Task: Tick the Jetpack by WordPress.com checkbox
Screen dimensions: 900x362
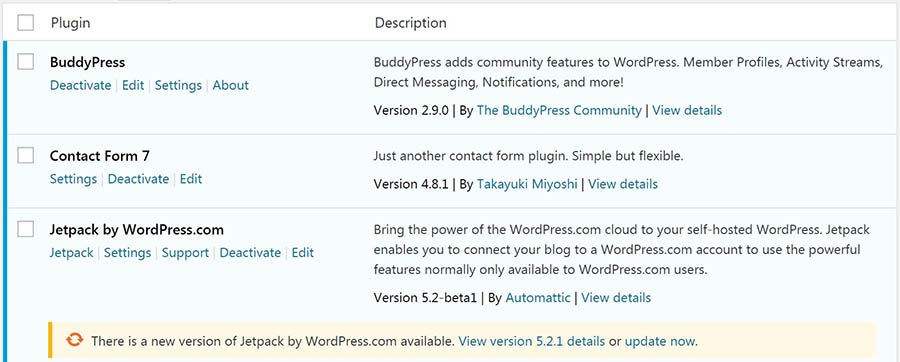Action: click(25, 229)
